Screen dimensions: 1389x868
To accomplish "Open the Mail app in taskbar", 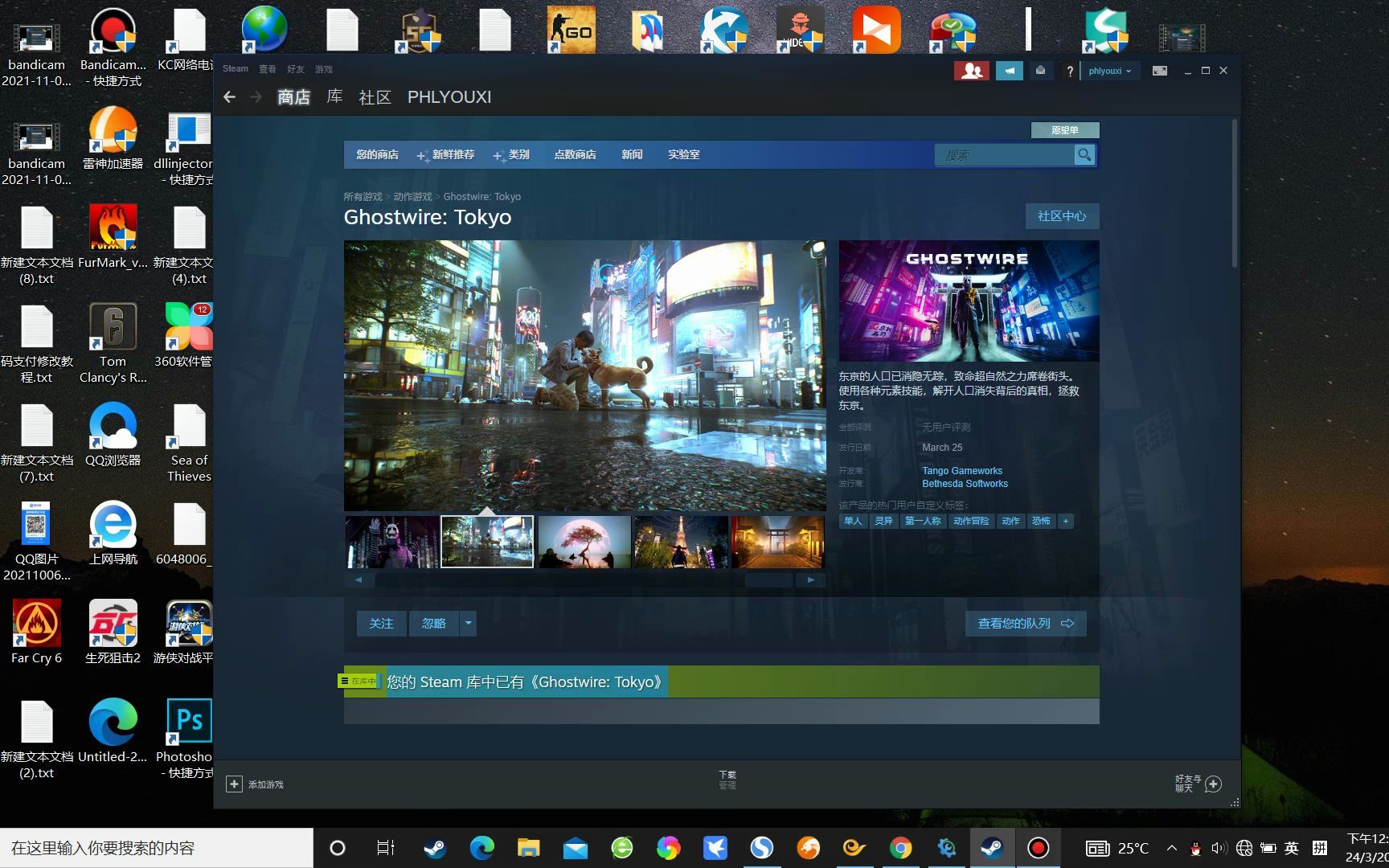I will [x=575, y=848].
